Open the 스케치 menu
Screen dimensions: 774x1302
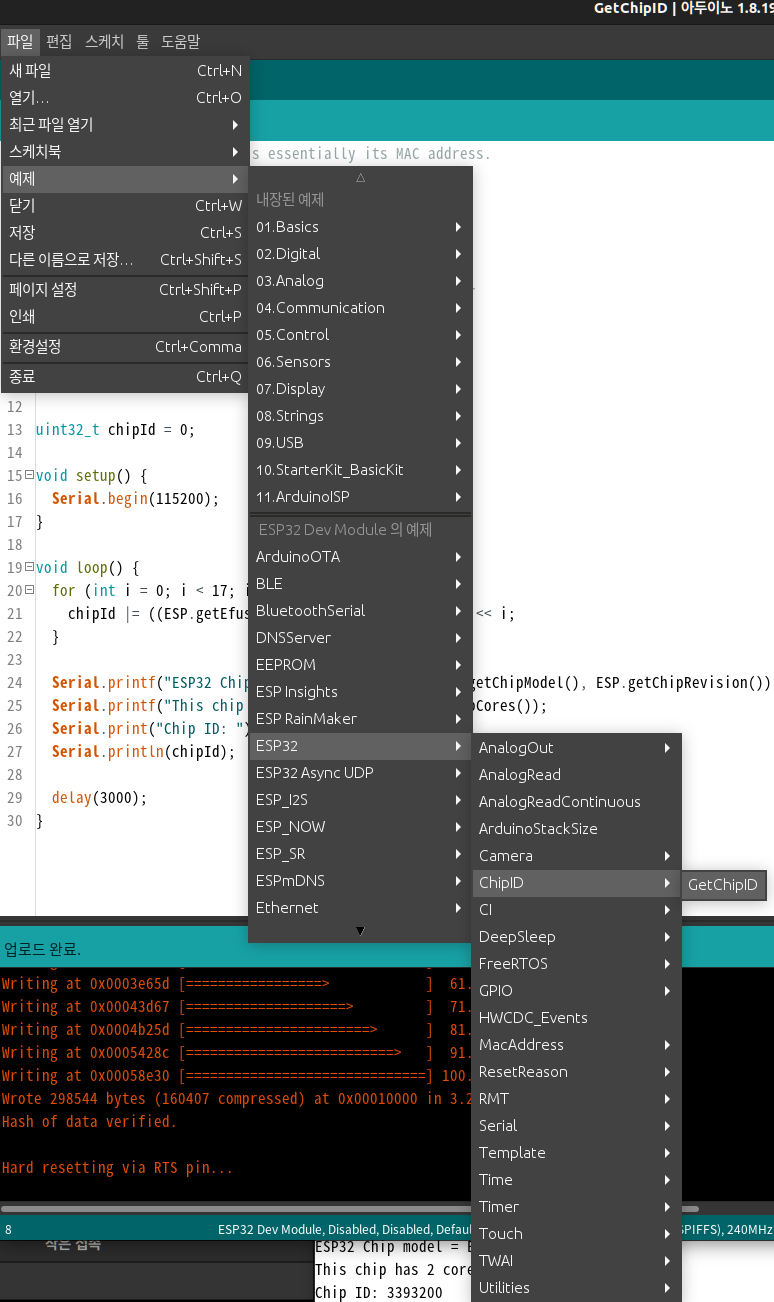click(105, 42)
